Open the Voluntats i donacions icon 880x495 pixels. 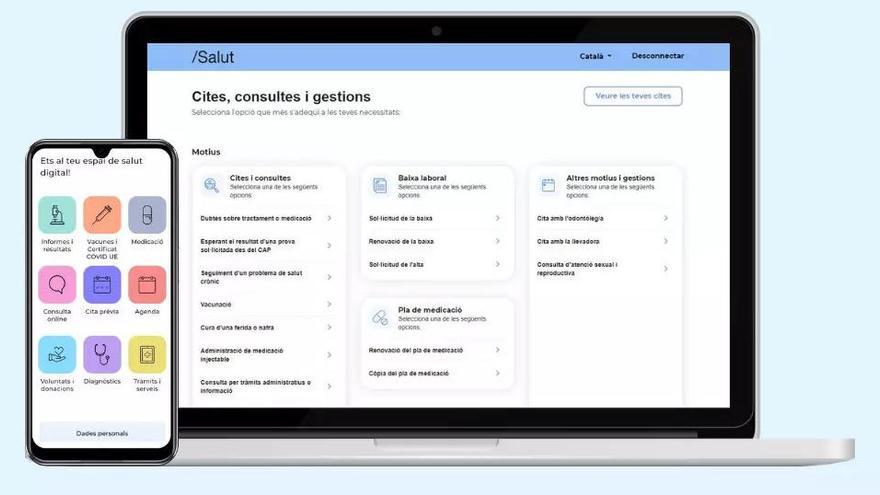pos(57,354)
